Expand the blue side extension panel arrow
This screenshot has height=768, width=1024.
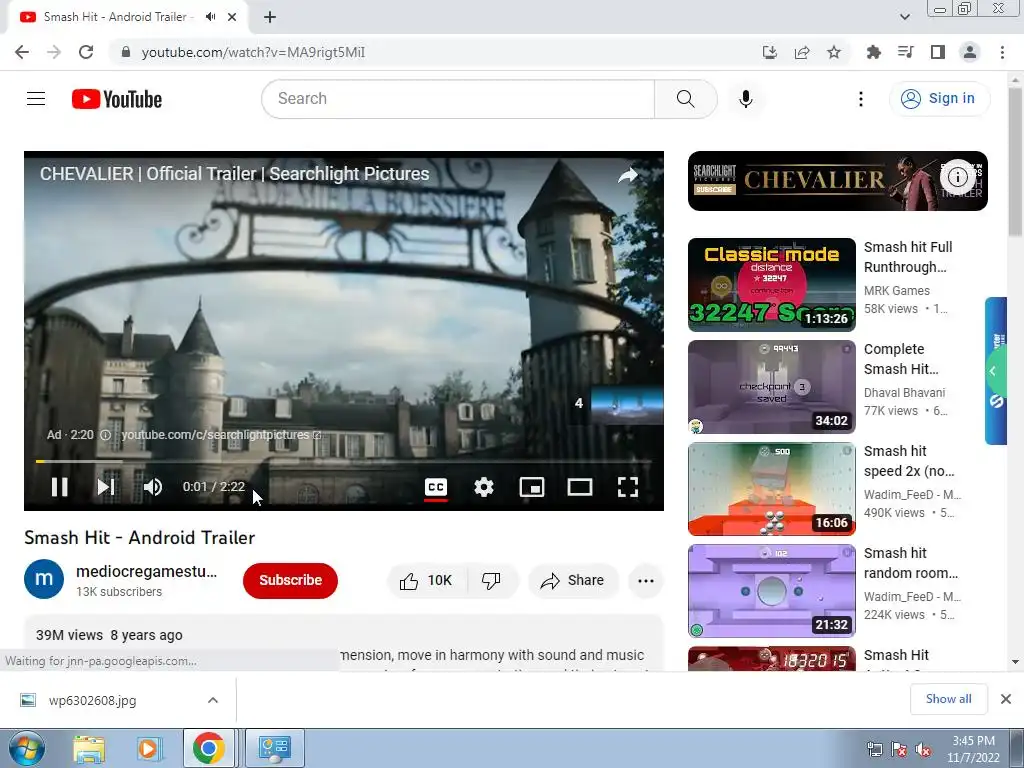tap(993, 372)
